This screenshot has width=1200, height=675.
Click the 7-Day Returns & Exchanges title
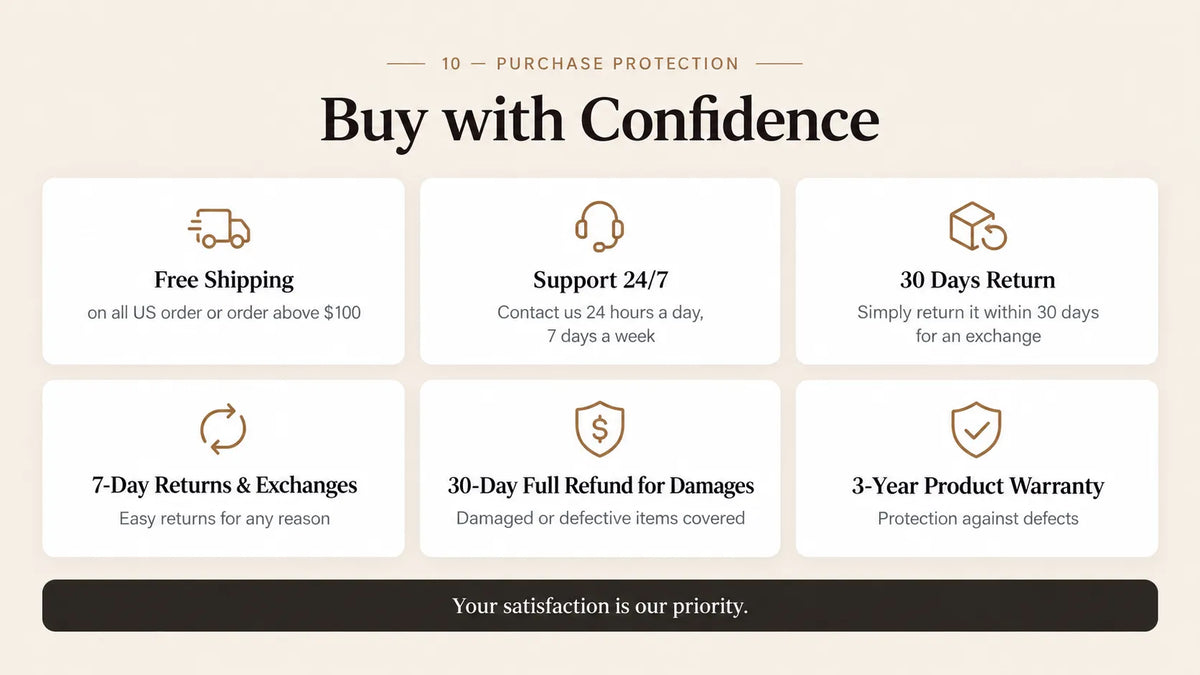[224, 486]
